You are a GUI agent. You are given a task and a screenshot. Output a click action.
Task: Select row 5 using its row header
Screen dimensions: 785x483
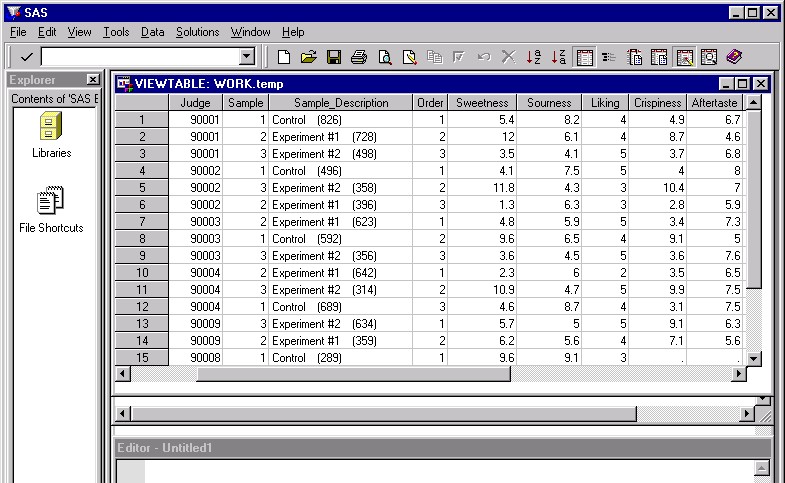click(141, 187)
